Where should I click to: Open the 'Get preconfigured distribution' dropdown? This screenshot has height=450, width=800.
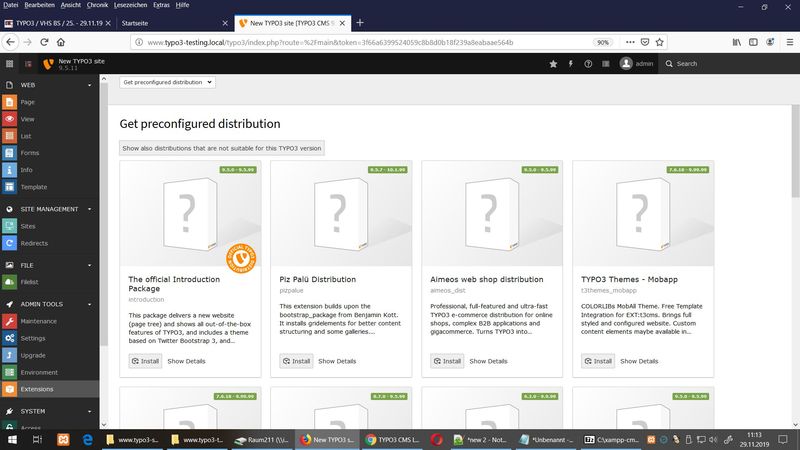pos(167,82)
